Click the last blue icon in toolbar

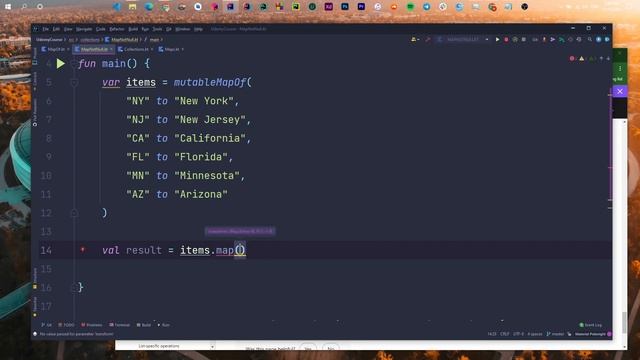pyautogui.click(x=607, y=40)
